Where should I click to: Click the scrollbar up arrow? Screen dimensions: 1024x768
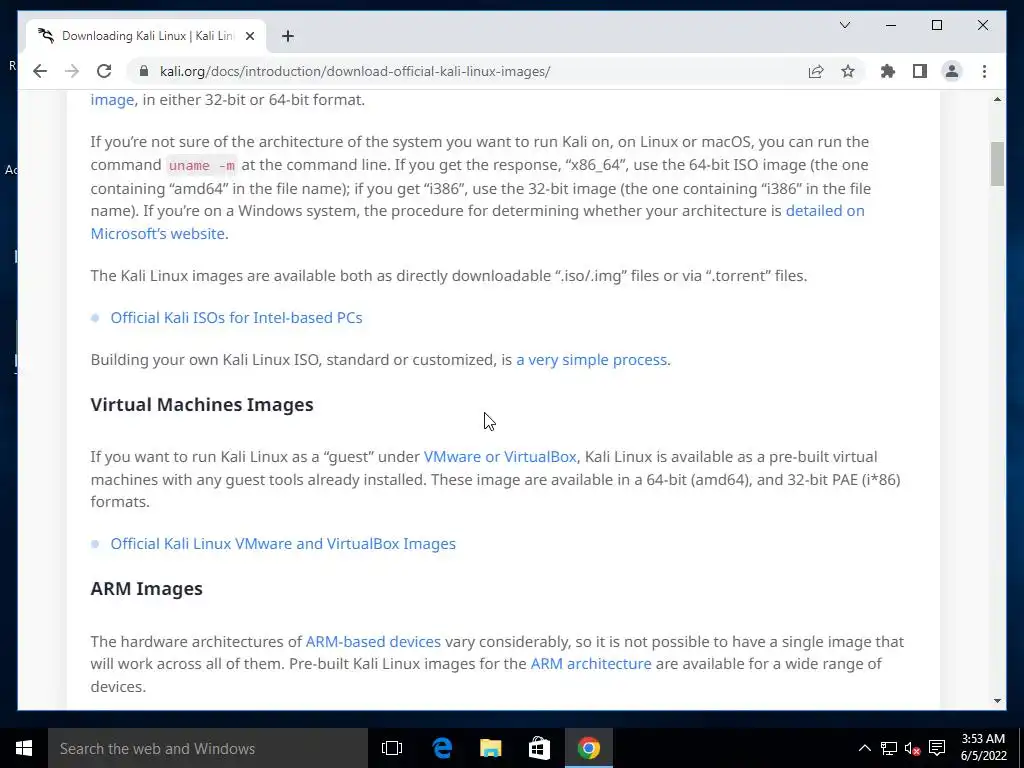tap(997, 99)
